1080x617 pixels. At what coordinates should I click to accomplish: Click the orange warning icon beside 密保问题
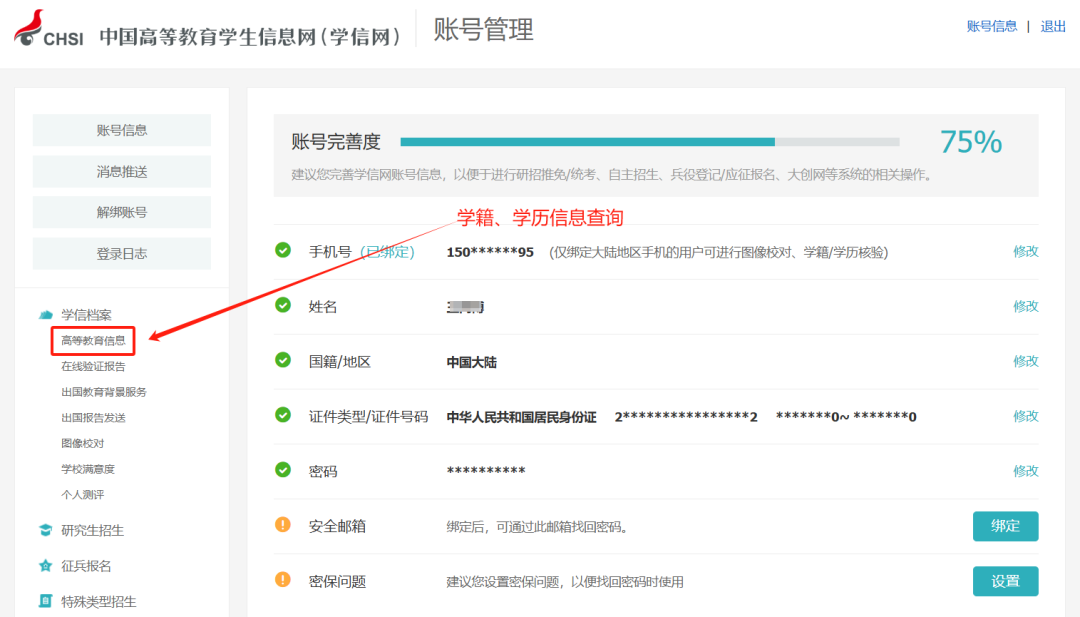(x=283, y=580)
